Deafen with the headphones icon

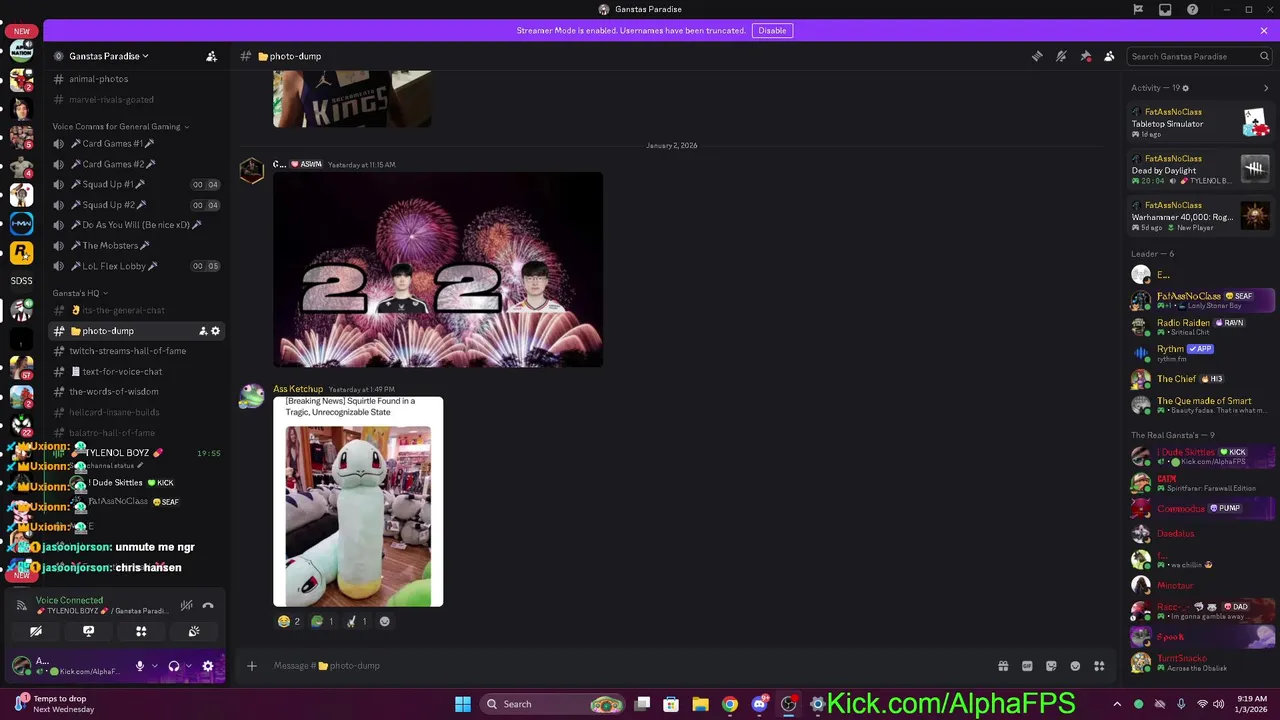[174, 666]
